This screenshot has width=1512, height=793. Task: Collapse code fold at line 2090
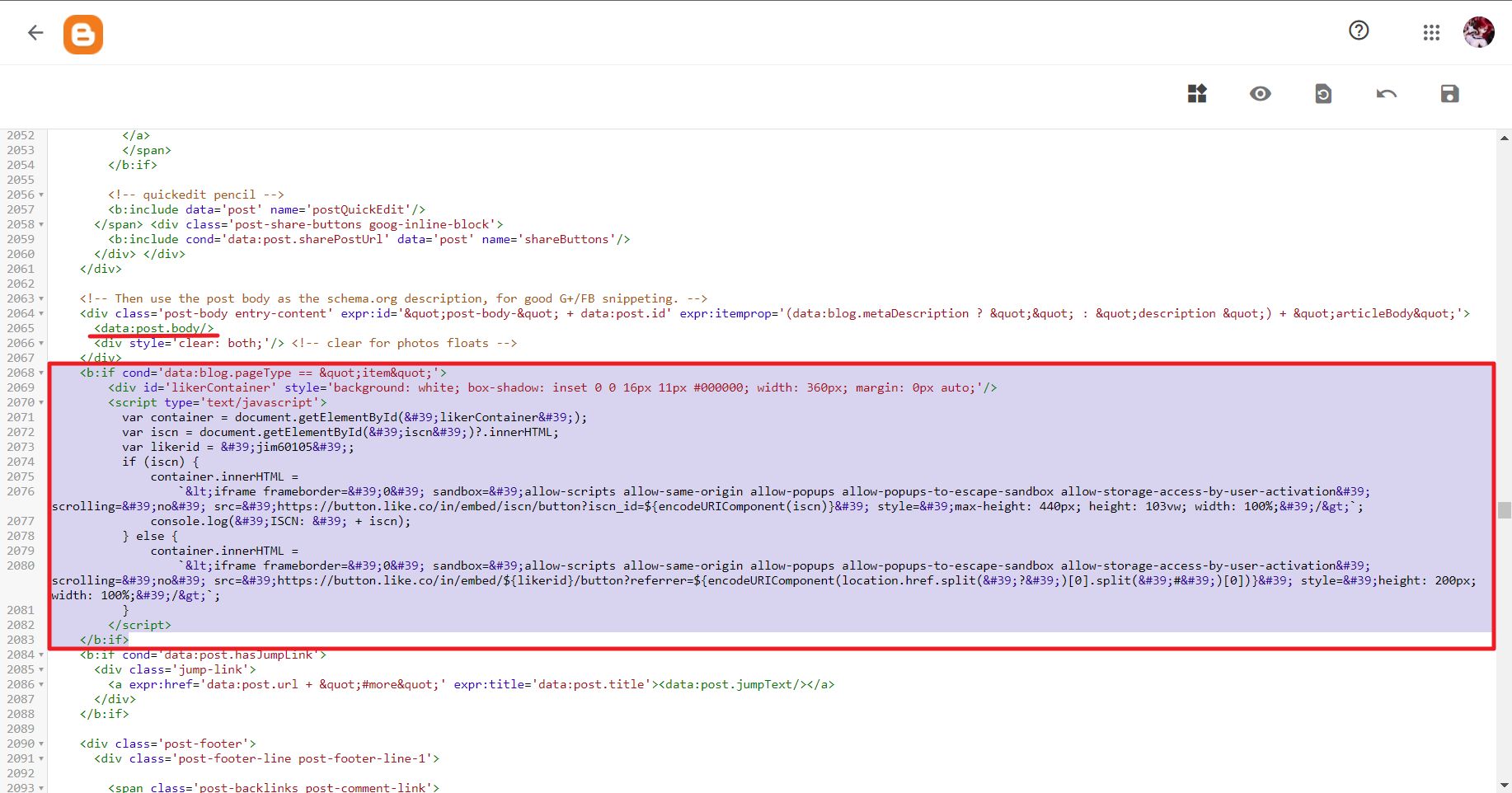[41, 744]
